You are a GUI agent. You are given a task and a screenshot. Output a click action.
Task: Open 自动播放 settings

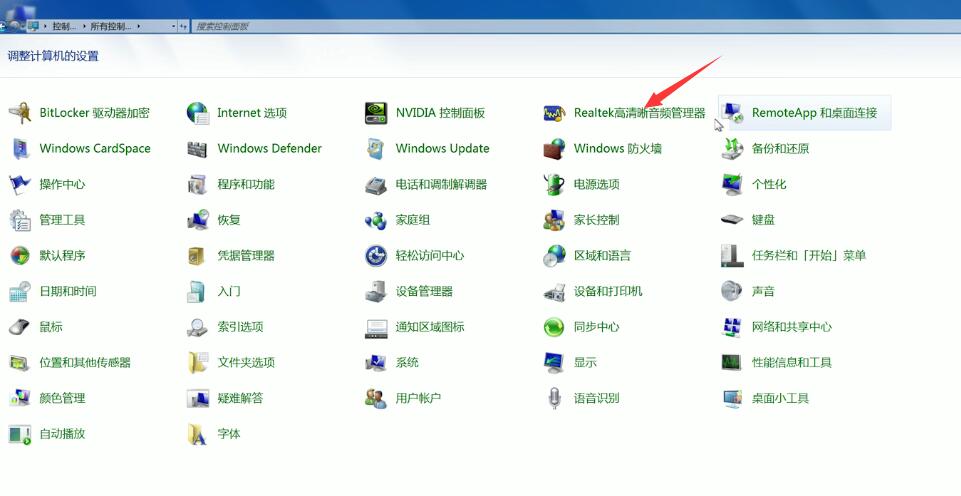[x=47, y=433]
